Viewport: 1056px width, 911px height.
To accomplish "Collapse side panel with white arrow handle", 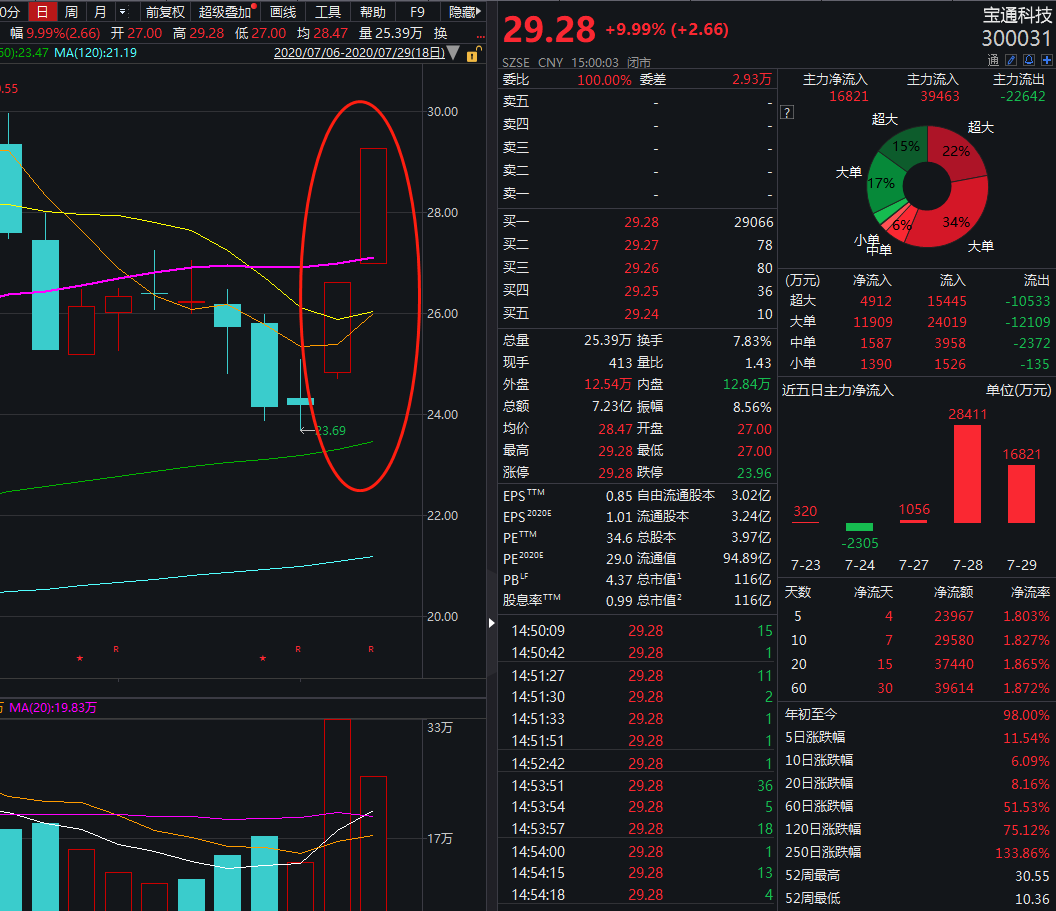I will [x=492, y=623].
